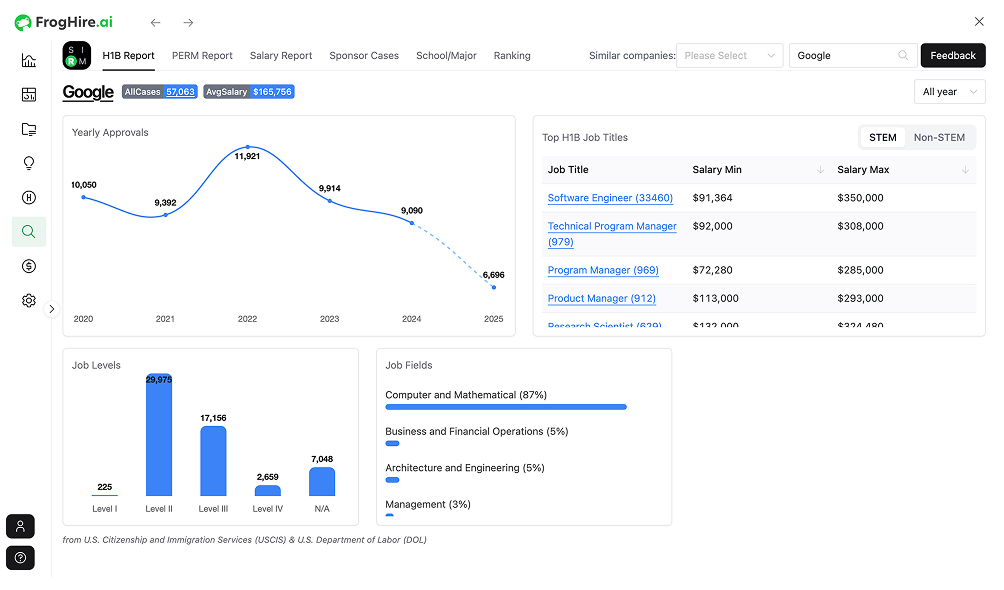Select the magnifier search sidebar icon
This screenshot has width=1004, height=590.
pos(29,232)
